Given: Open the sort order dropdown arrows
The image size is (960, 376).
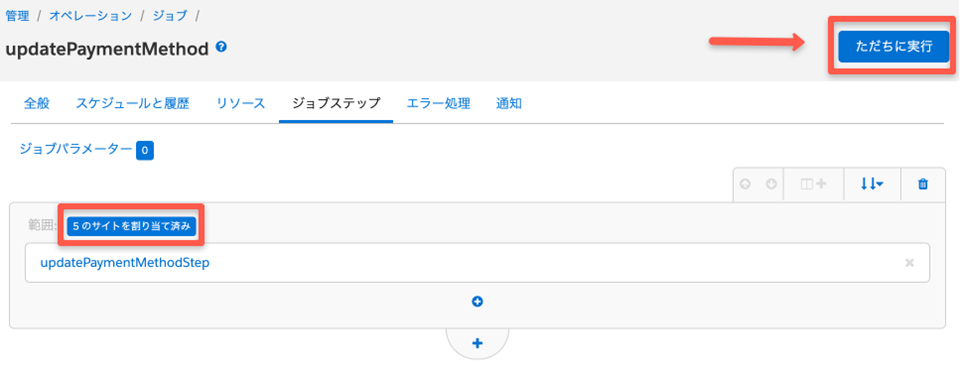Looking at the screenshot, I should (872, 184).
